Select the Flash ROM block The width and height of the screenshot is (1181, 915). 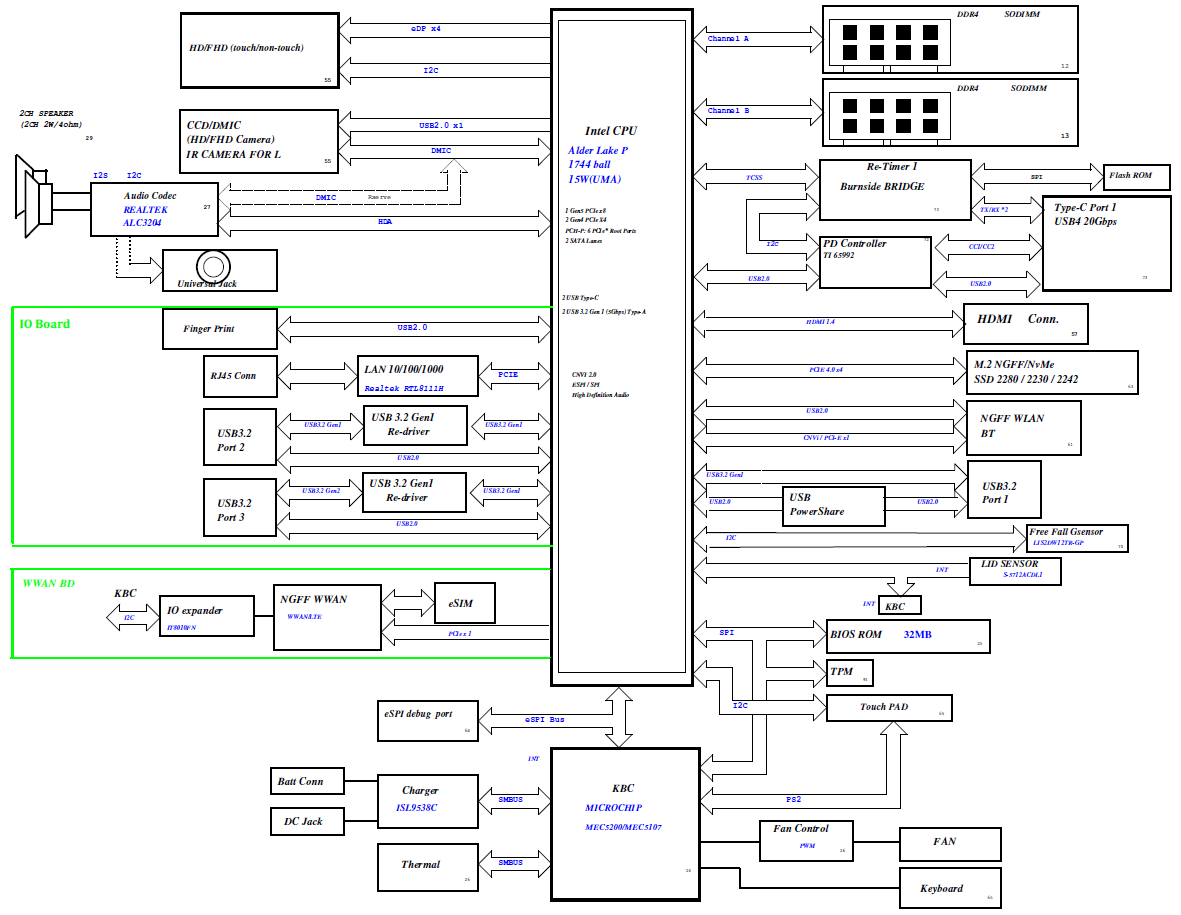pyautogui.click(x=1137, y=176)
